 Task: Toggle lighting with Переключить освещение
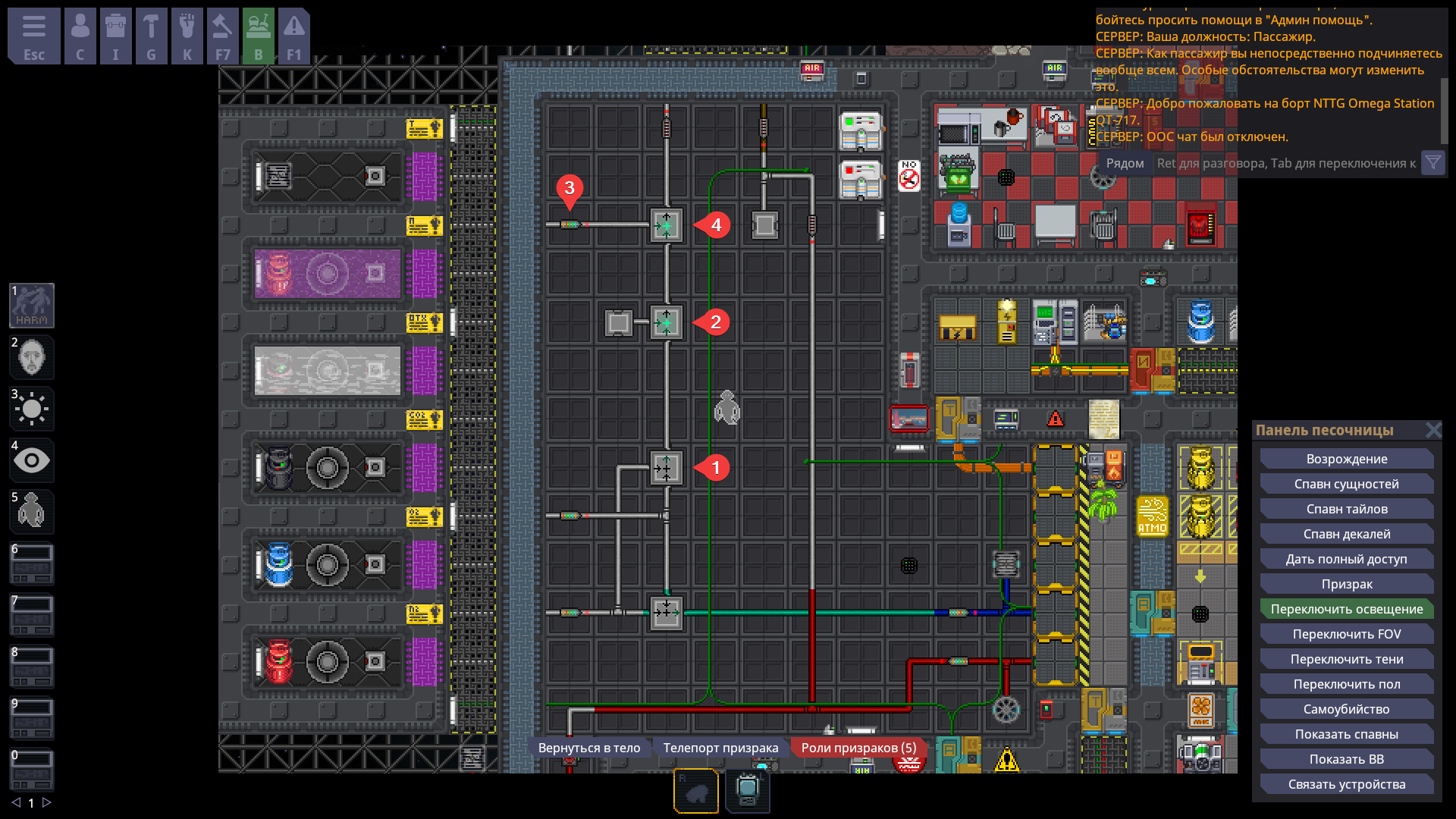point(1346,609)
